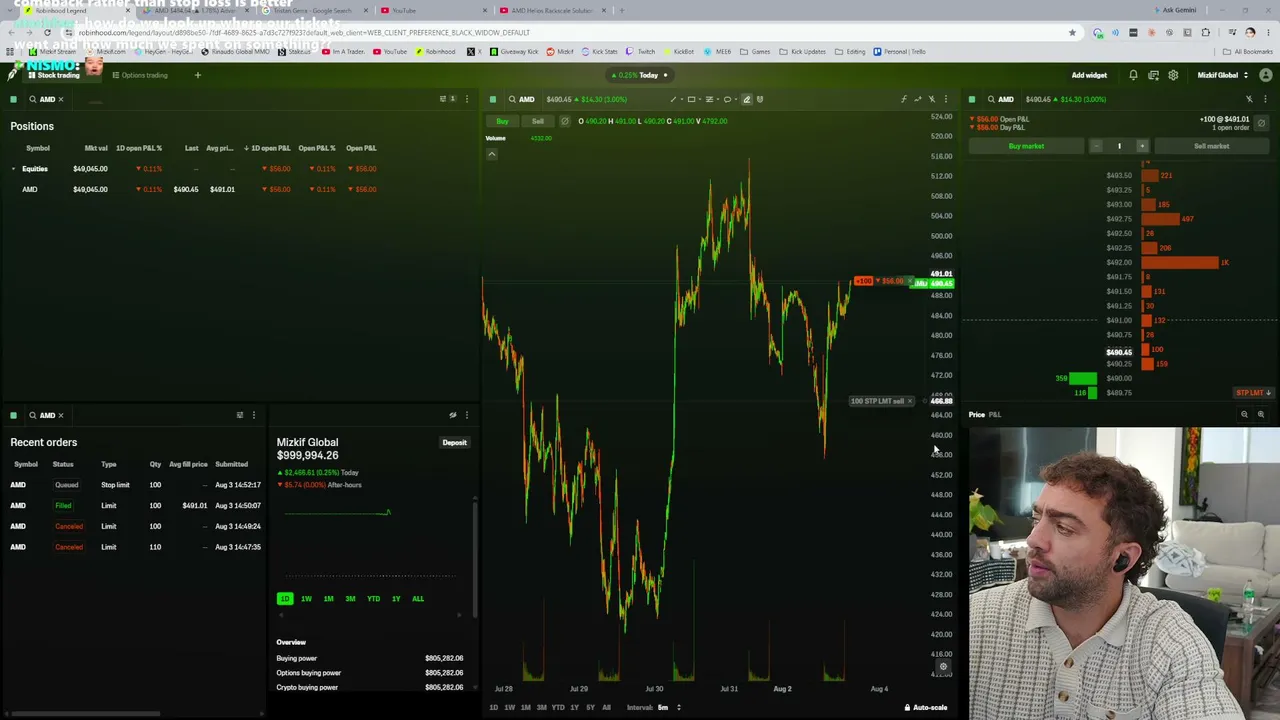Open the Recent orders three-dot menu
This screenshot has height=720, width=1280.
click(x=253, y=415)
